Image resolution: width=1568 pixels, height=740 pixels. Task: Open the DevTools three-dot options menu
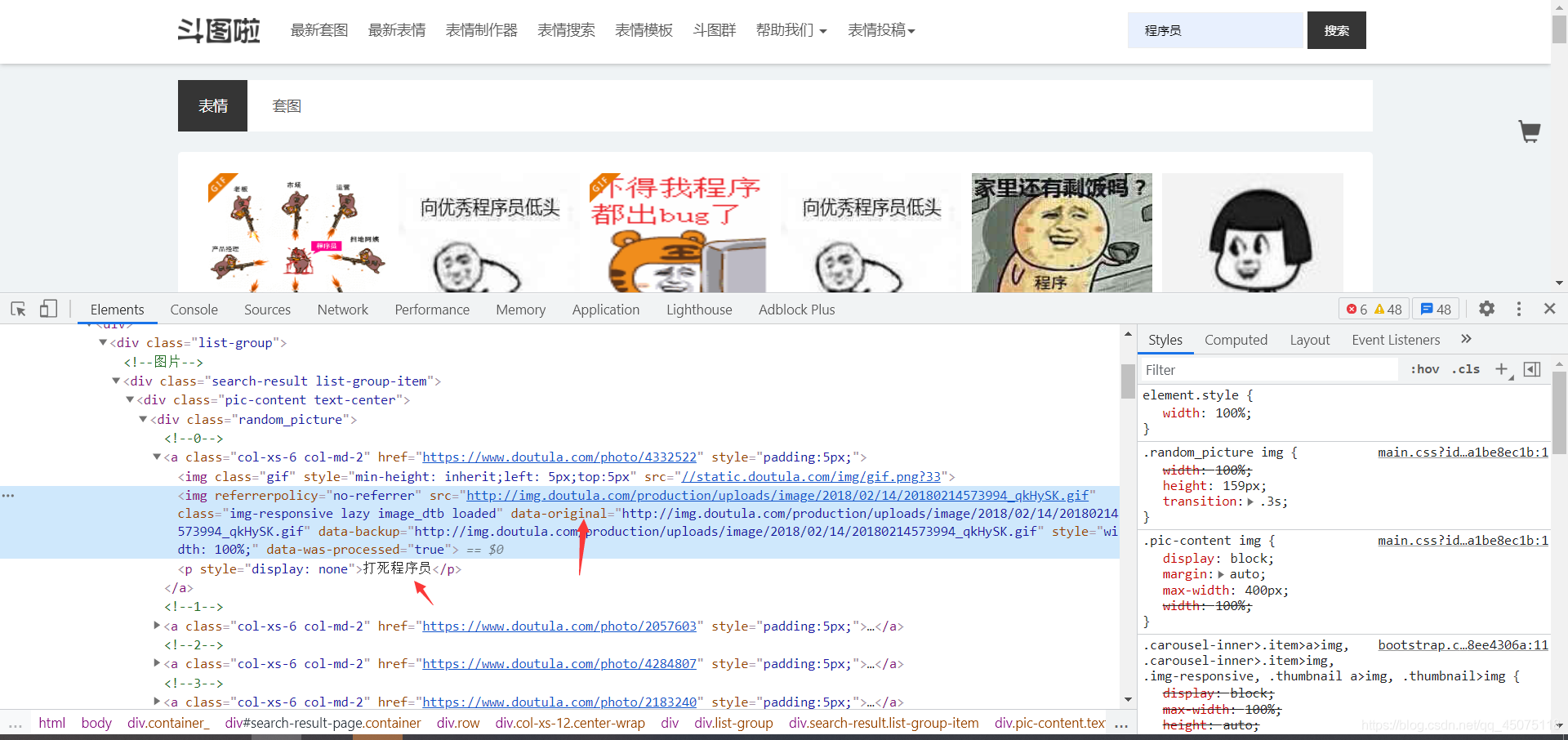tap(1519, 309)
